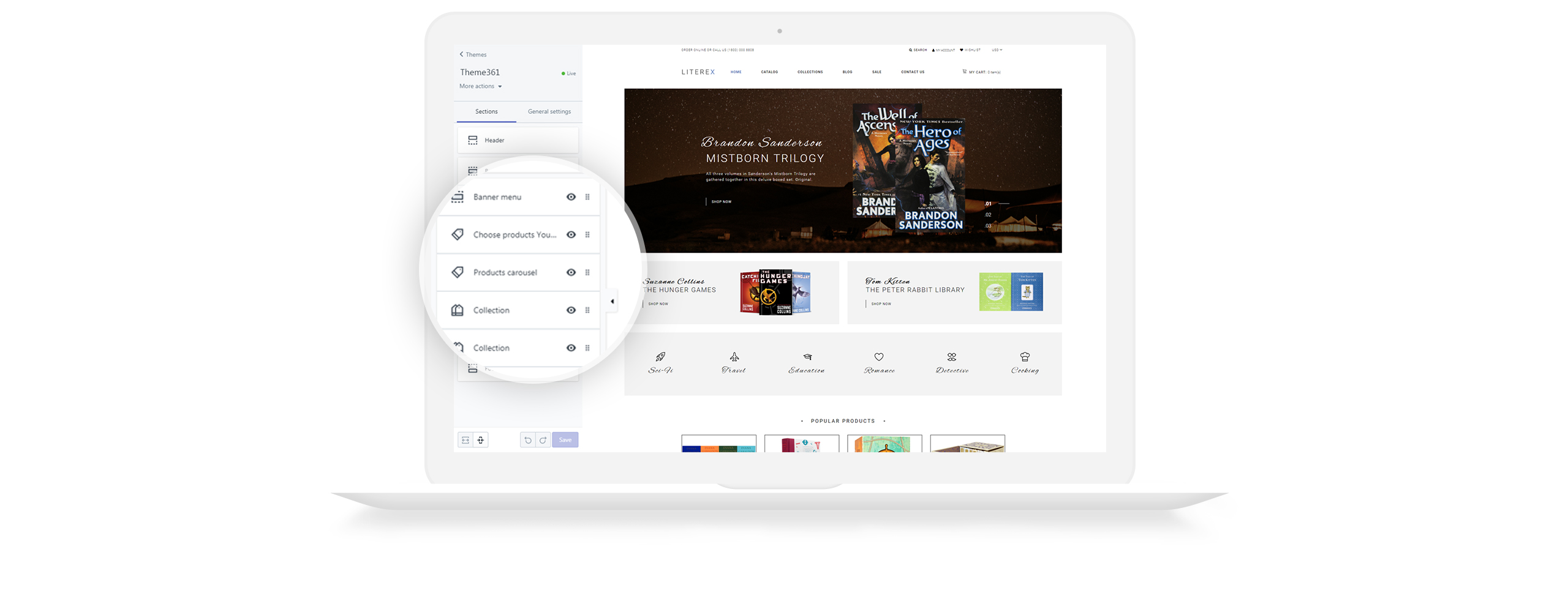This screenshot has width=1568, height=612.
Task: Click drag handle of Products carousel row
Action: [587, 272]
